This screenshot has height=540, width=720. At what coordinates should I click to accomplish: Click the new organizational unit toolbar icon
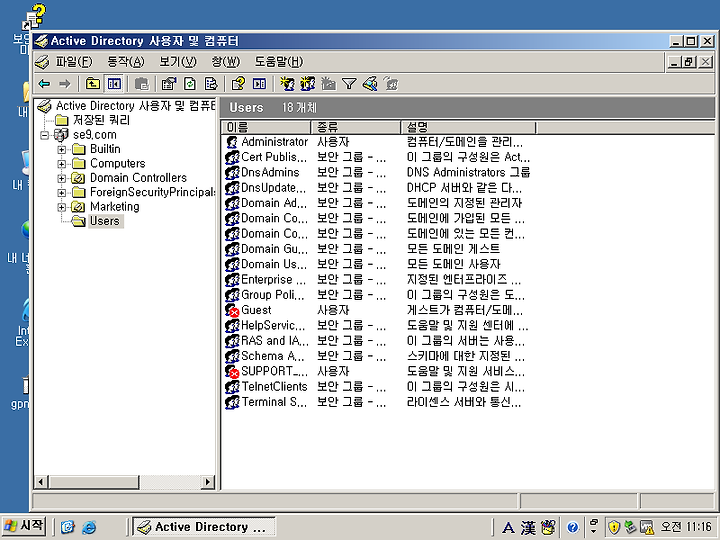point(328,84)
